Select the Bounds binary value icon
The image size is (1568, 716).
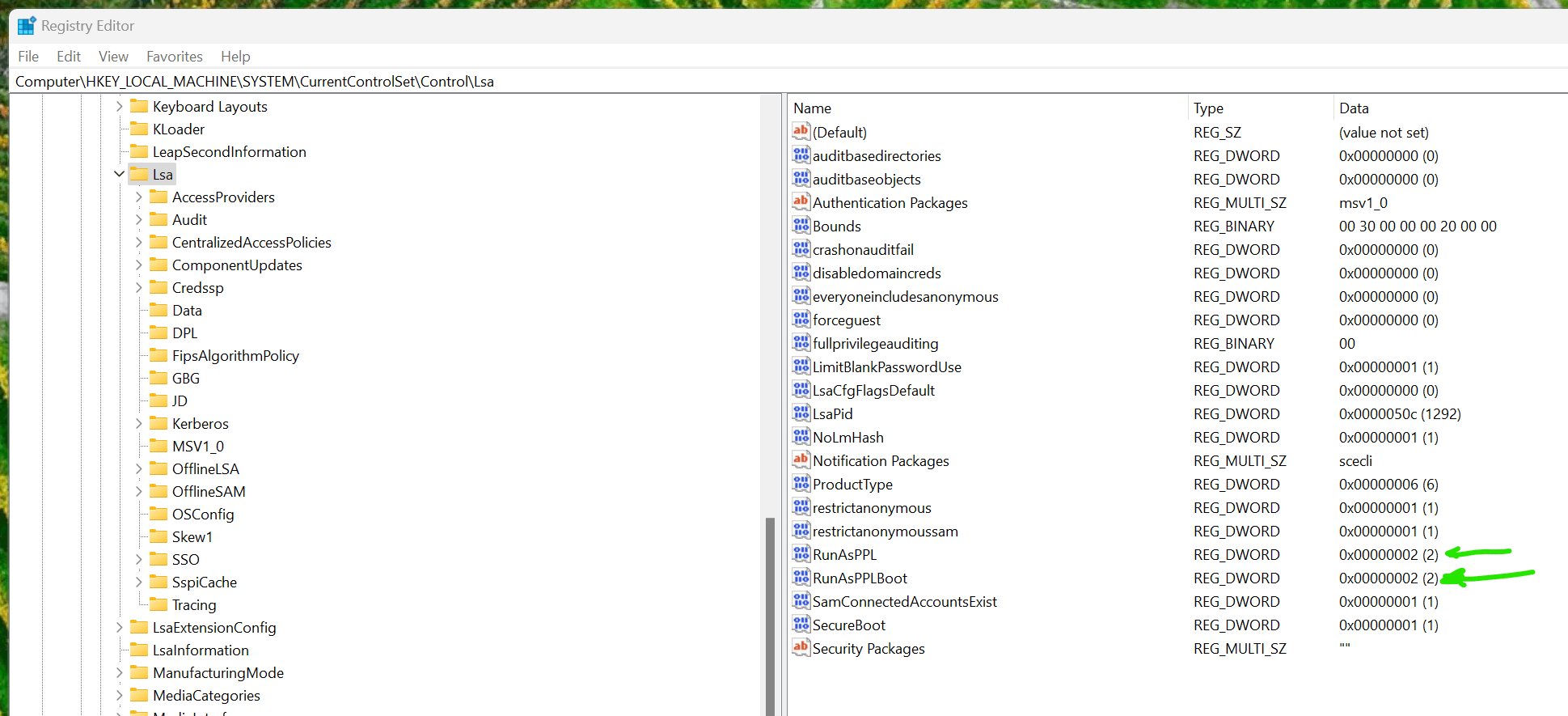[x=801, y=226]
